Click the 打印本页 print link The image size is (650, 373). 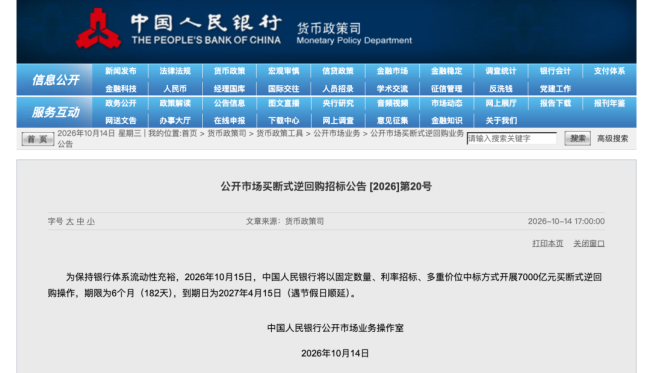[x=548, y=243]
